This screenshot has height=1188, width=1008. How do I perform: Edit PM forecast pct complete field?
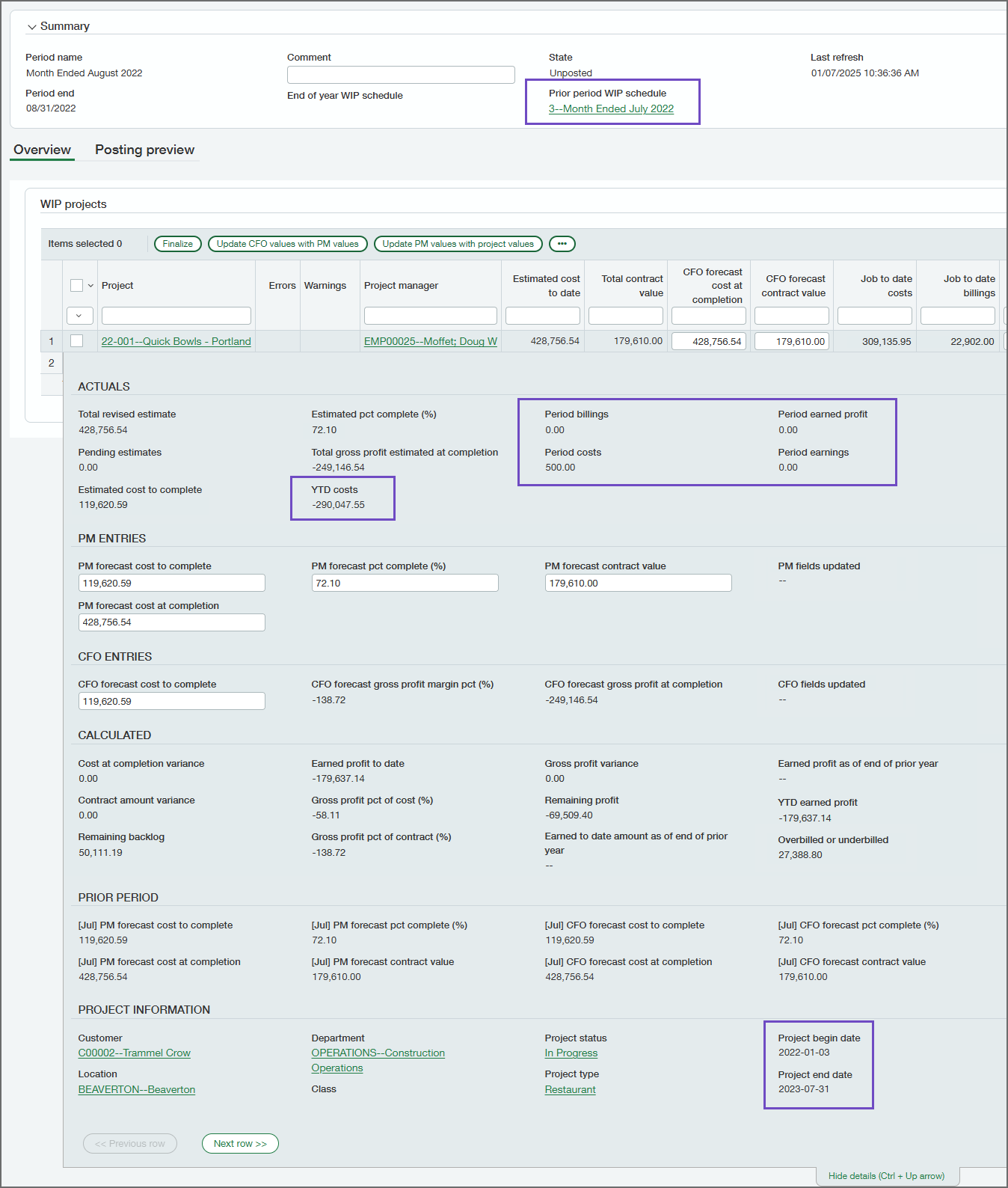pos(405,584)
